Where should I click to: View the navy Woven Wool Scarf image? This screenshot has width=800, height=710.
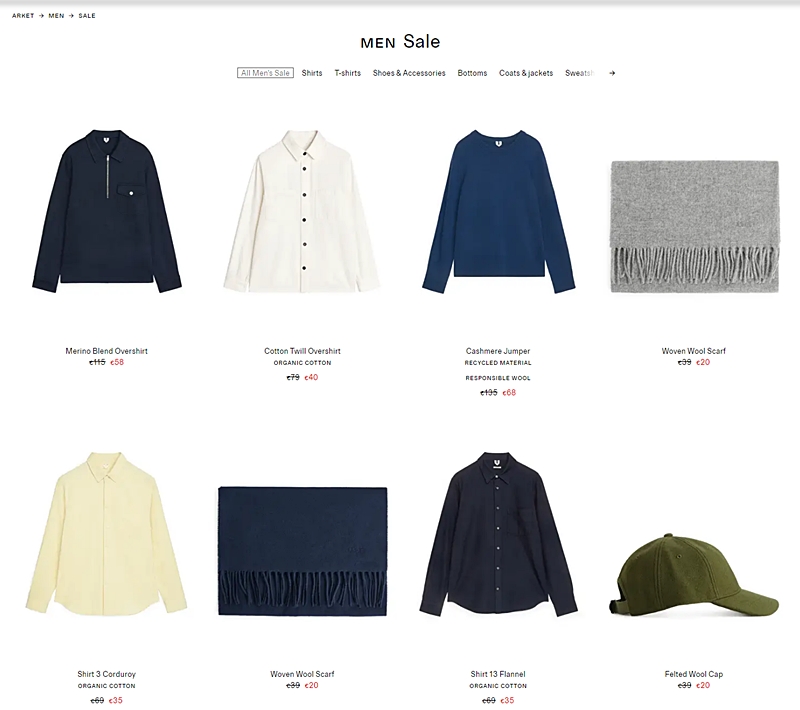pyautogui.click(x=303, y=551)
